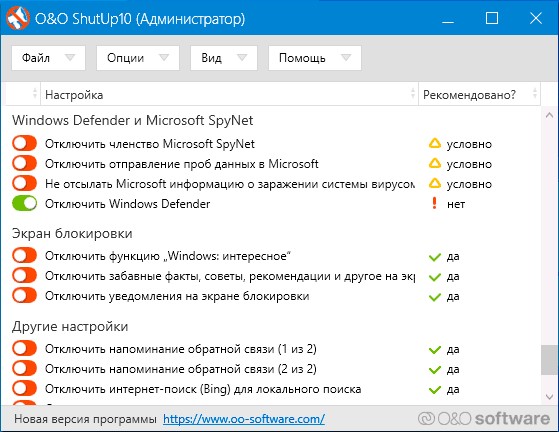Maximize the O&O ShutUp10 window
The image size is (559, 432).
[492, 18]
